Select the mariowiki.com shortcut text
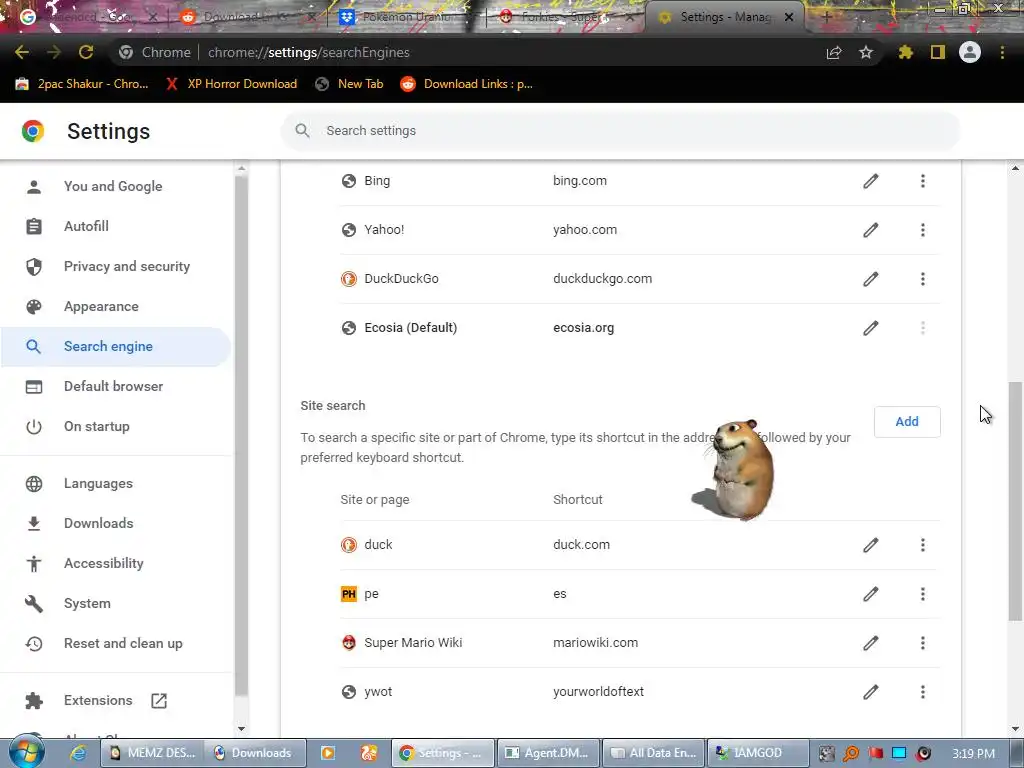The image size is (1024, 768). 595,643
